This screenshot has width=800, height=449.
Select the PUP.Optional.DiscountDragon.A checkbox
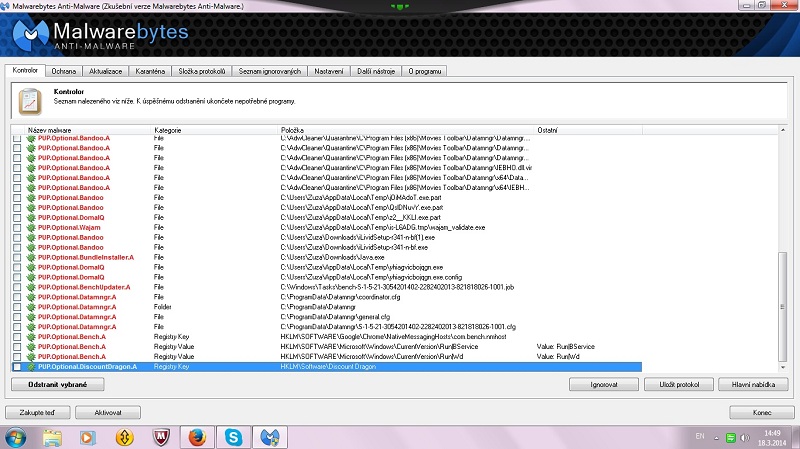tap(16, 367)
